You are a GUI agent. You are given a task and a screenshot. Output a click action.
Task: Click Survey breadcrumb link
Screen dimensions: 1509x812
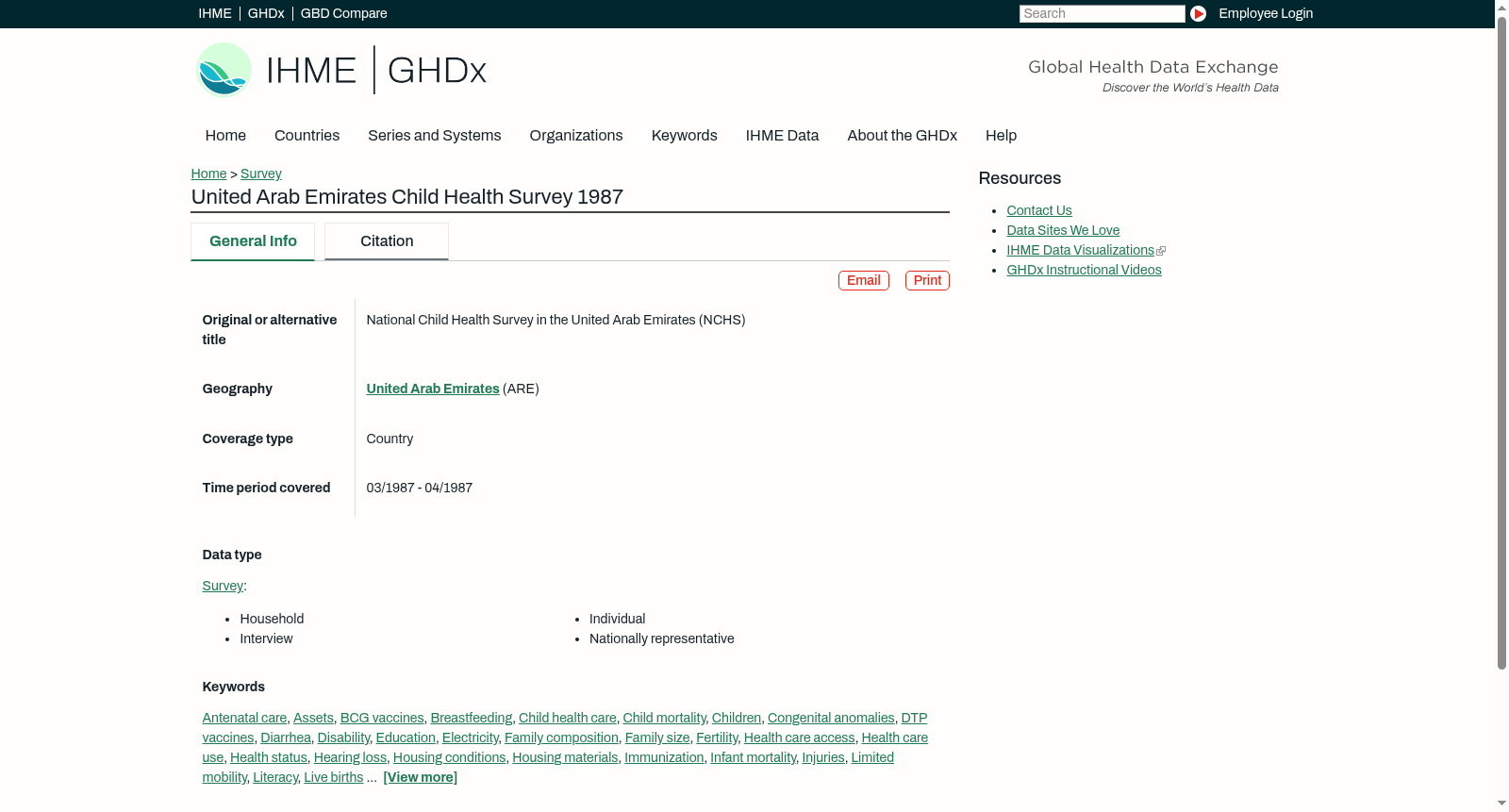pos(261,174)
